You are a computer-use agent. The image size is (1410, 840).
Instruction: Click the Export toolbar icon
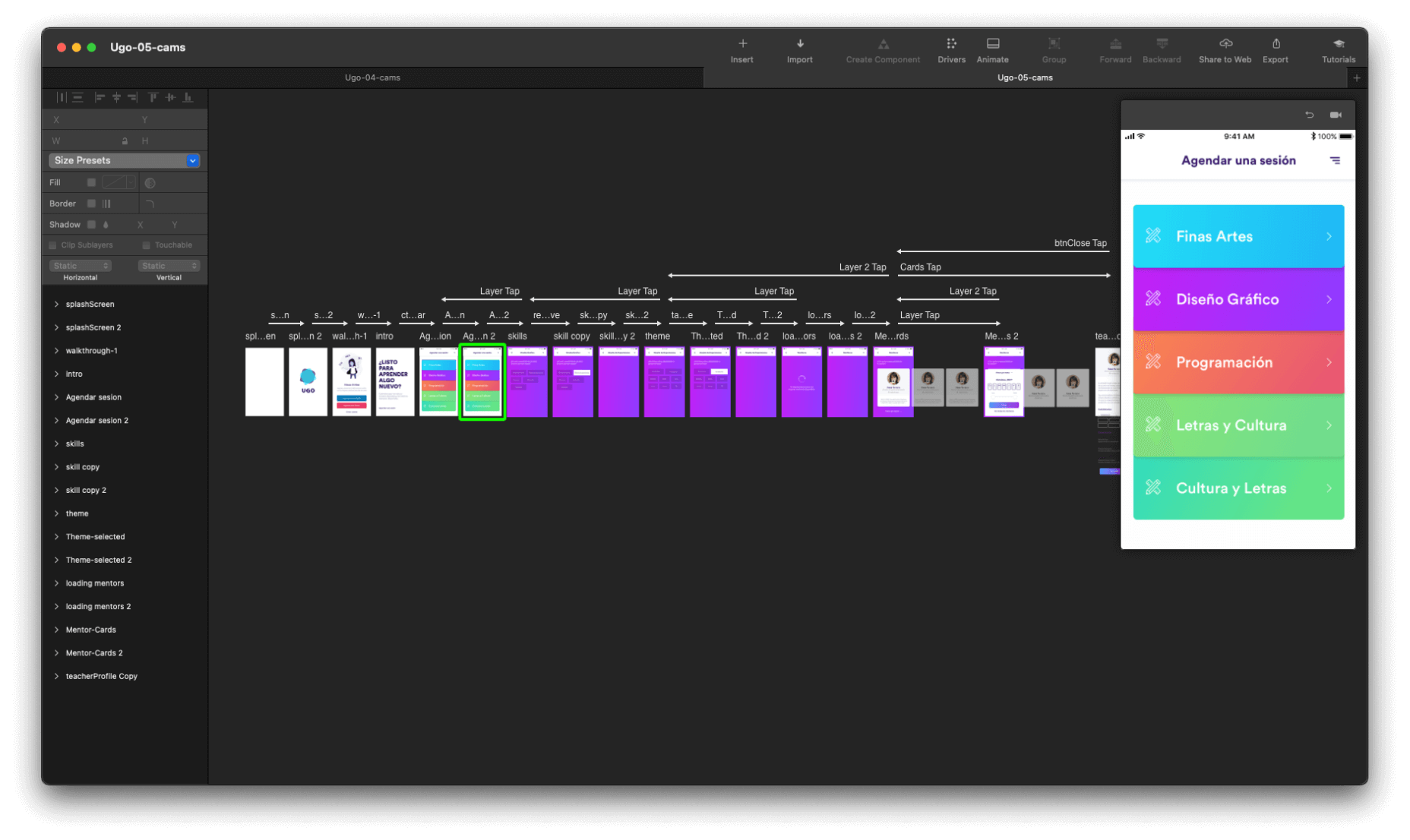1276,44
